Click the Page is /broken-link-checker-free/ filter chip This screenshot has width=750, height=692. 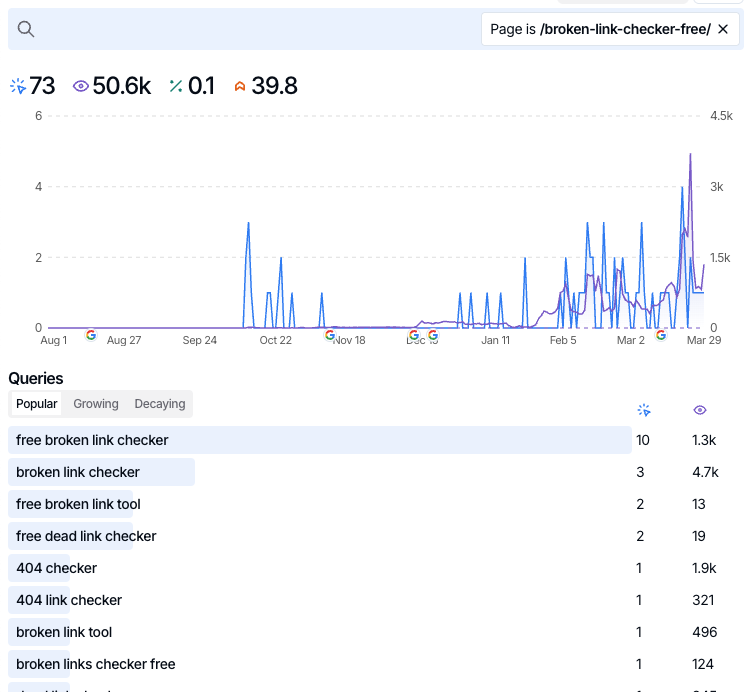click(x=610, y=29)
